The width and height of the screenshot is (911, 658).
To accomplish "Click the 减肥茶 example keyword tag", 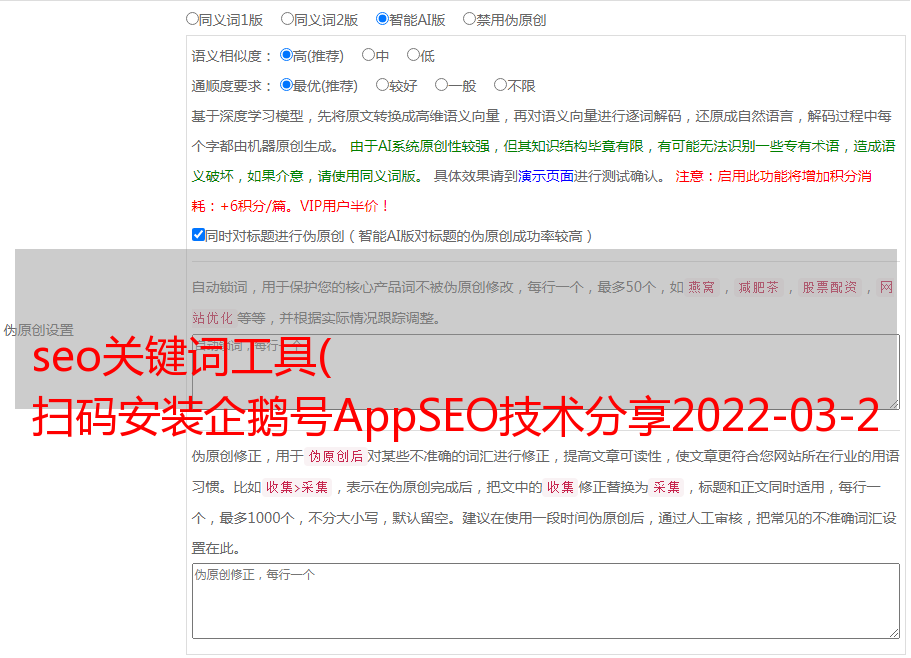I will tap(759, 287).
